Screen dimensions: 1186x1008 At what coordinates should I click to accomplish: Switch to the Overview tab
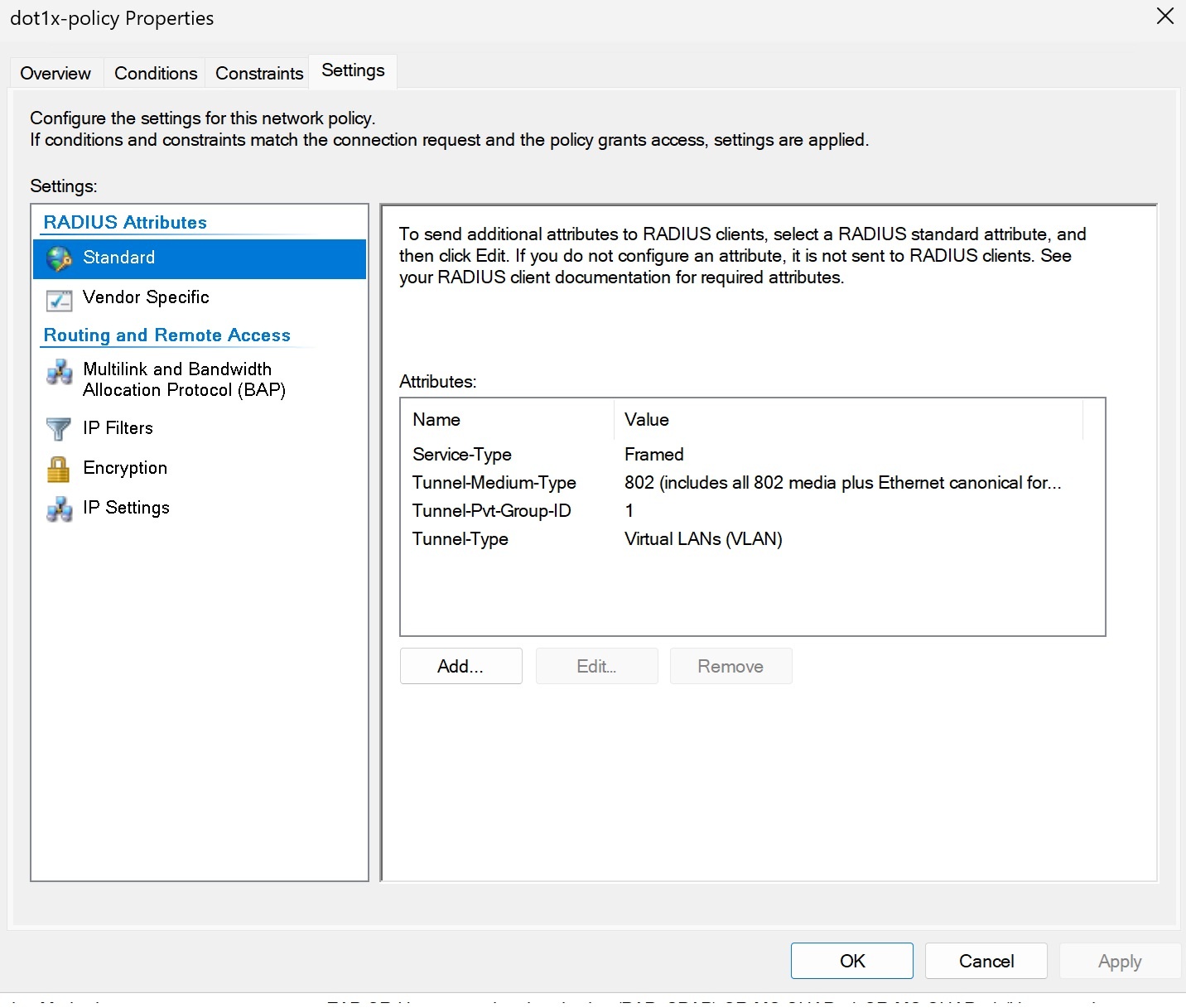click(x=55, y=73)
